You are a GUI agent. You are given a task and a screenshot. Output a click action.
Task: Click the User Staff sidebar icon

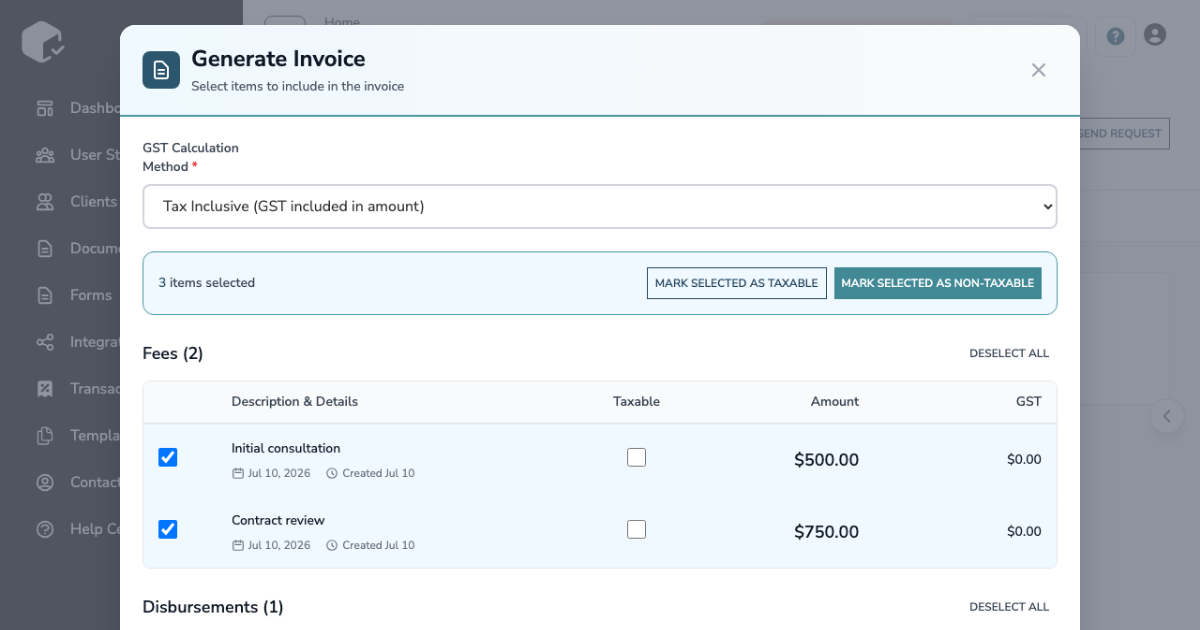click(45, 155)
